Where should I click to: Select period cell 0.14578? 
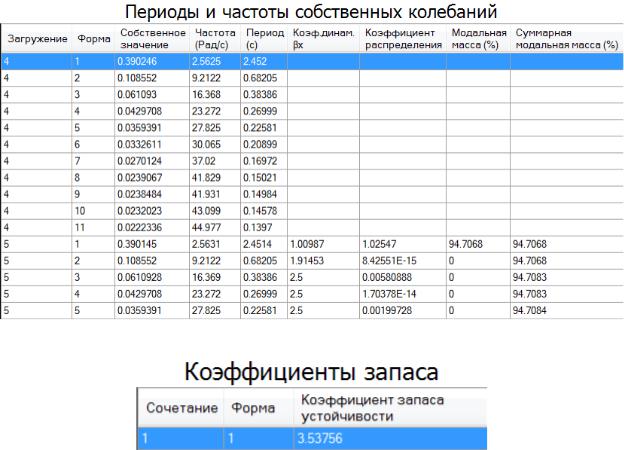pyautogui.click(x=264, y=211)
